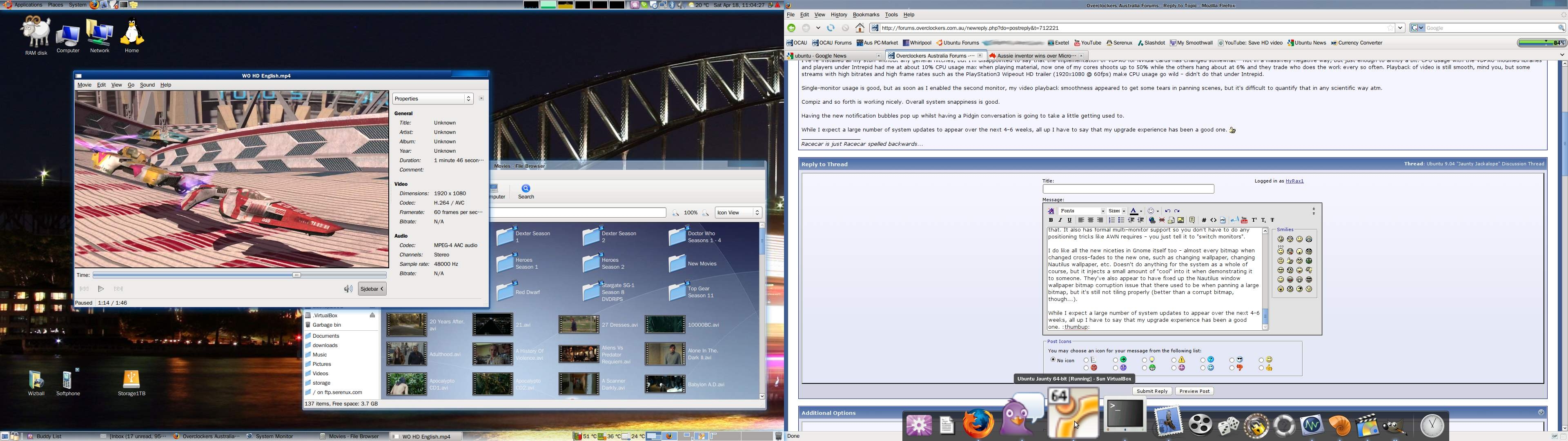Image resolution: width=1568 pixels, height=441 pixels.
Task: Click the reply Title input field
Action: [x=1128, y=189]
